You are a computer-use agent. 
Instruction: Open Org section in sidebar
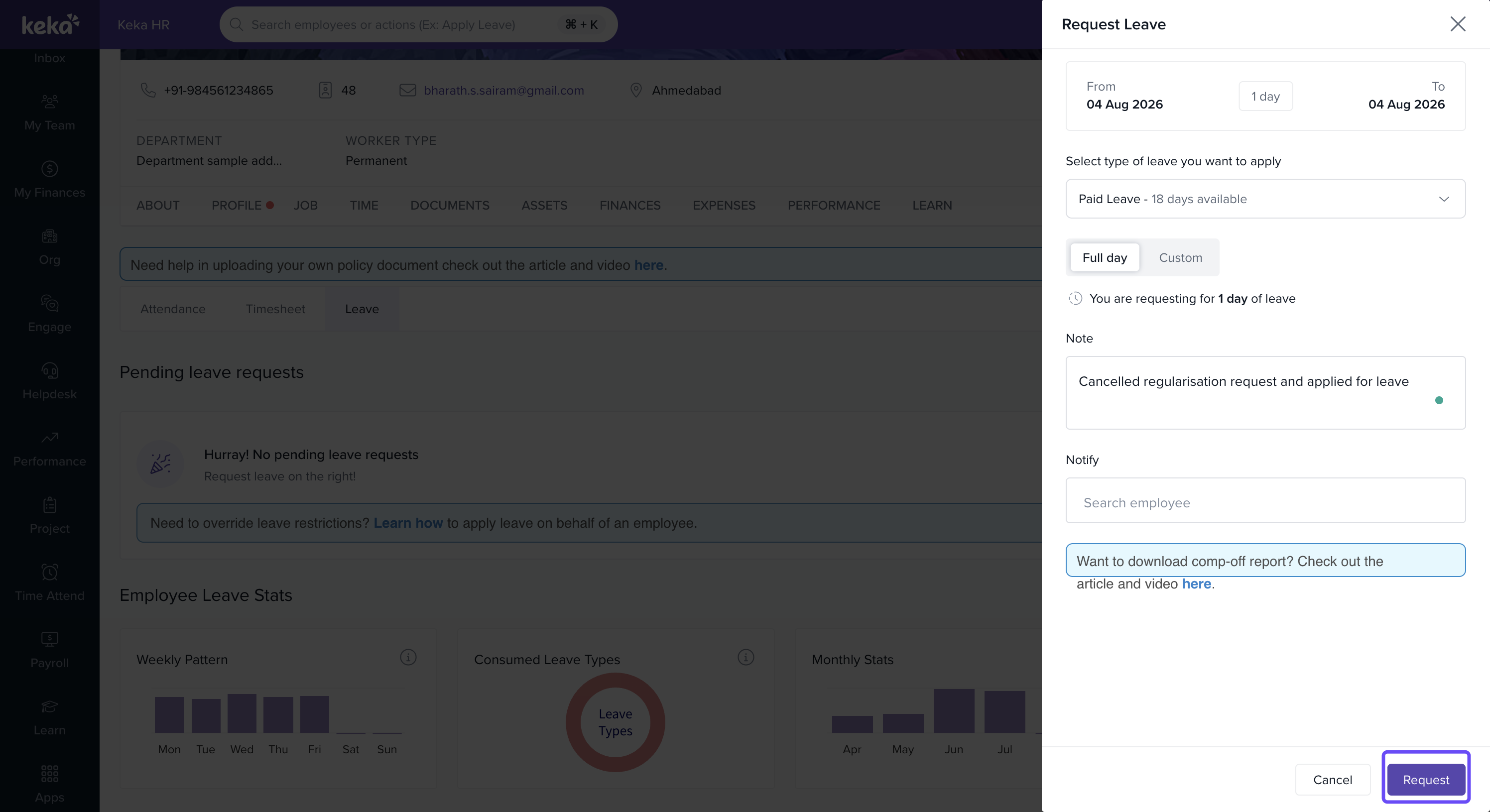tap(50, 247)
